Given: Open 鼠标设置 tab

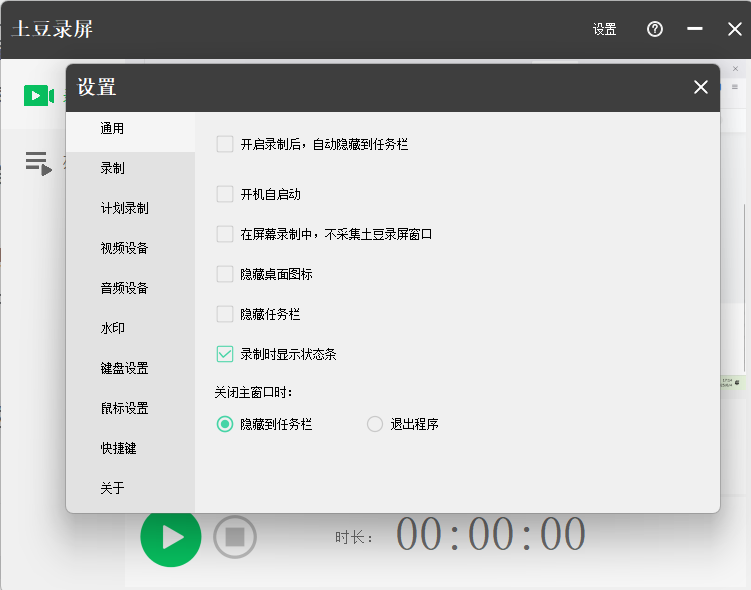Looking at the screenshot, I should point(130,408).
